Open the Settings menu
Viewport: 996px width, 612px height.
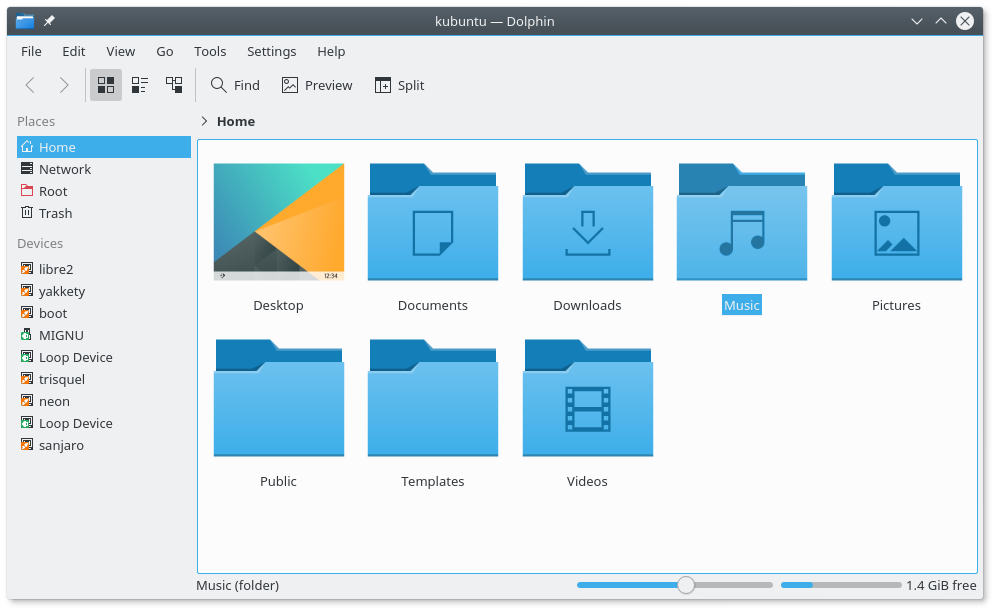[271, 51]
